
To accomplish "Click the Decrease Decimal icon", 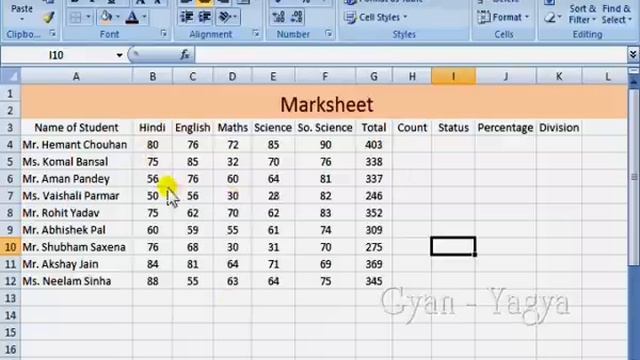I will pyautogui.click(x=297, y=17).
